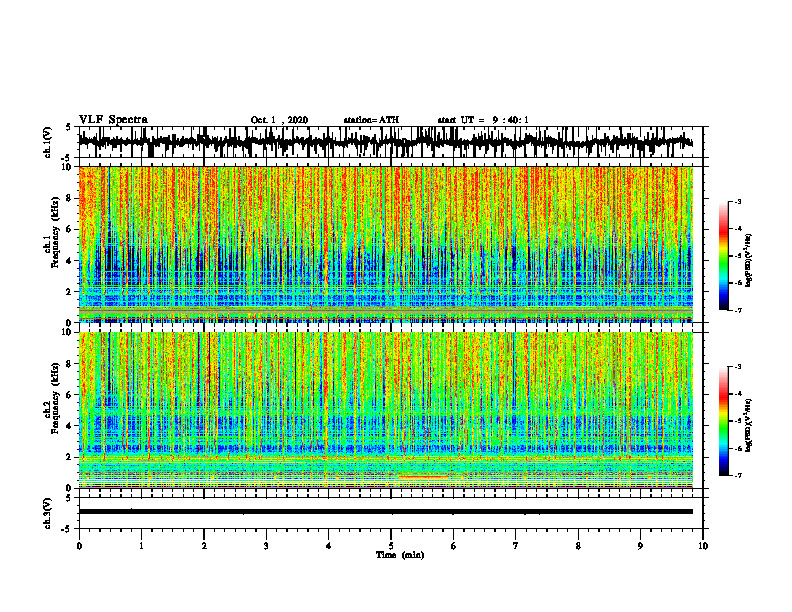
Task: Click the "VLF Spectra" title text
Action: coord(113,120)
